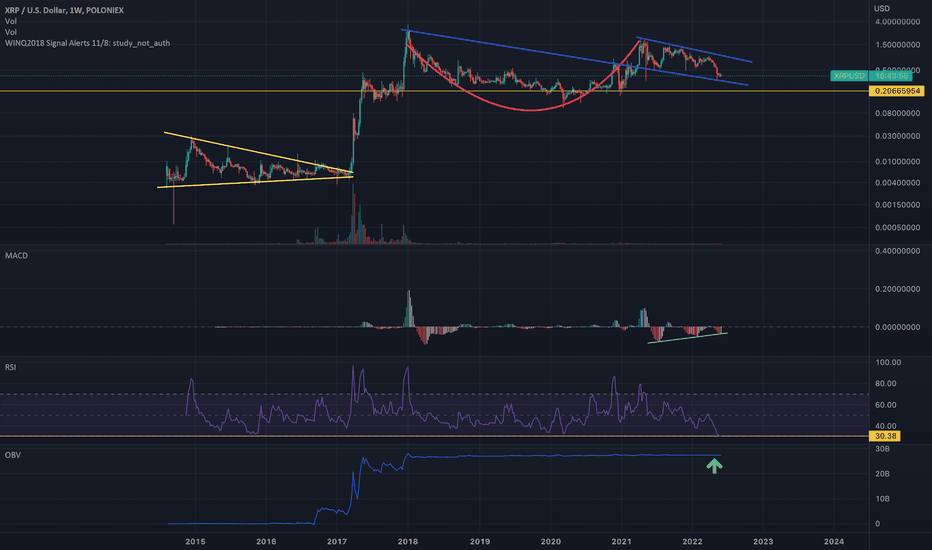Select the 30.38 RSI value label
Viewport: 932px width, 550px height.
coord(885,436)
